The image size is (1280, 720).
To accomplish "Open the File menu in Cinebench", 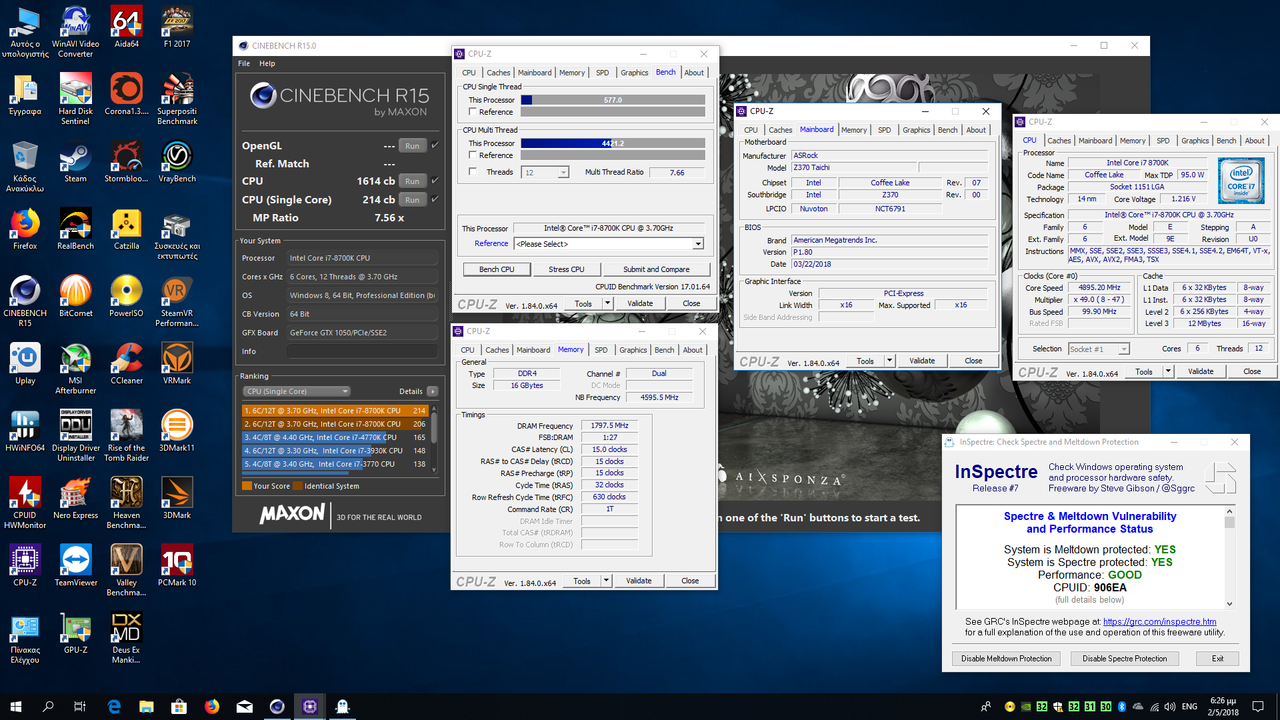I will 244,63.
